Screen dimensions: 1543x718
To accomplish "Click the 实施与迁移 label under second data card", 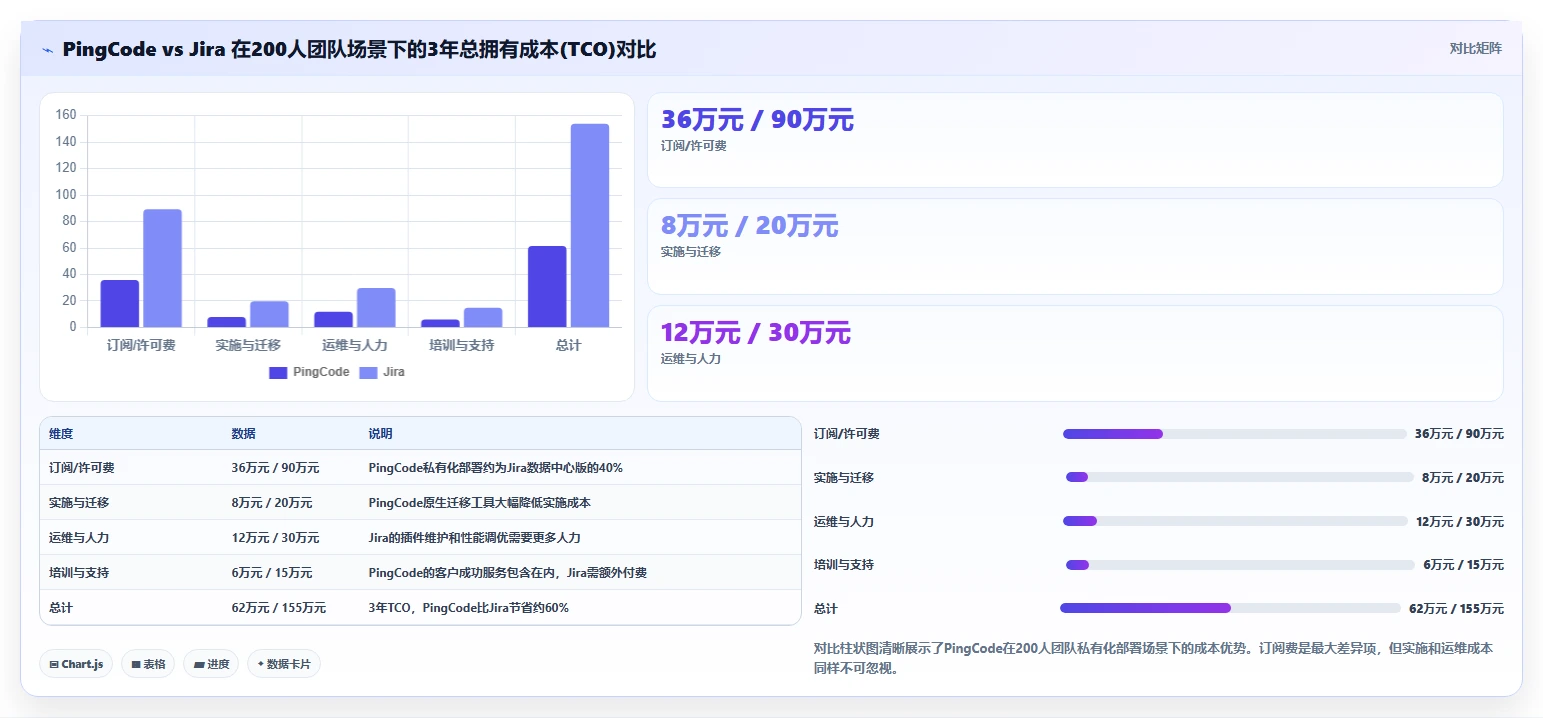I will tap(691, 252).
